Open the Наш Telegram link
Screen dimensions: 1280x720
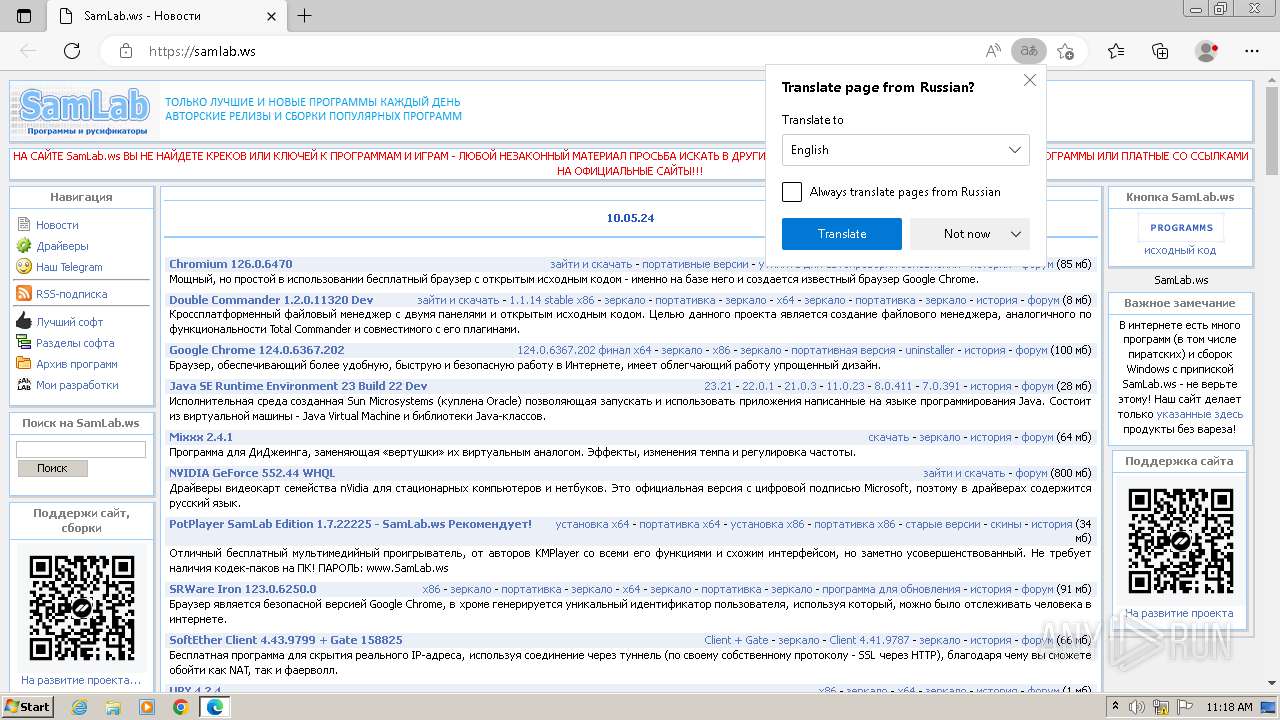[69, 267]
